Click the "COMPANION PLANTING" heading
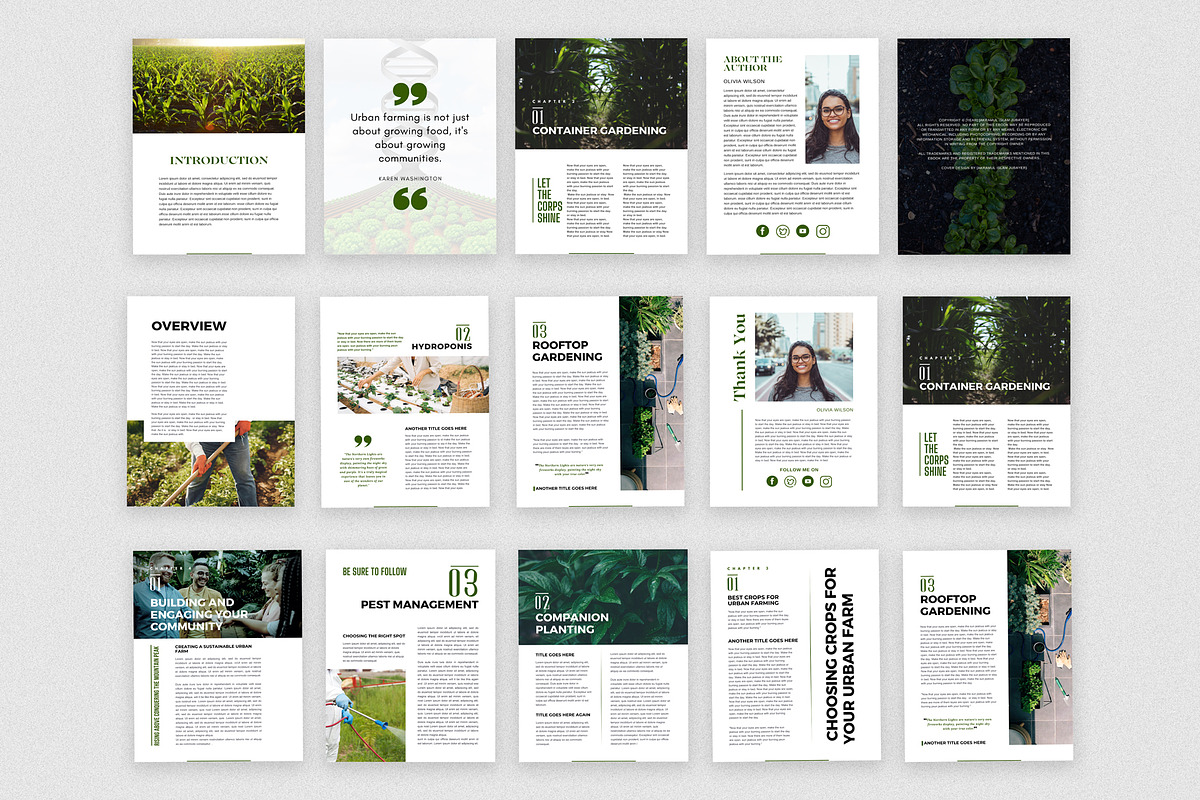 click(571, 623)
